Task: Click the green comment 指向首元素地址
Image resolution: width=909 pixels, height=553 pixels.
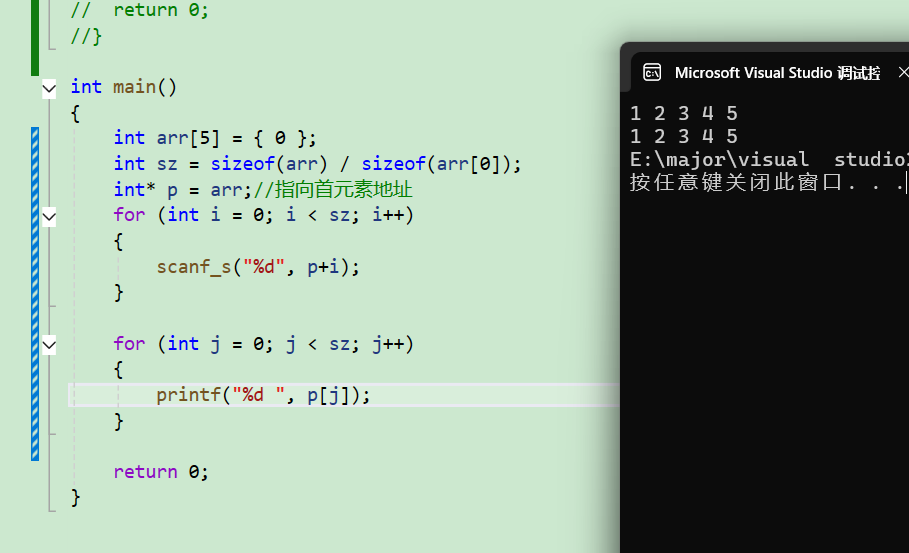Action: pos(333,190)
